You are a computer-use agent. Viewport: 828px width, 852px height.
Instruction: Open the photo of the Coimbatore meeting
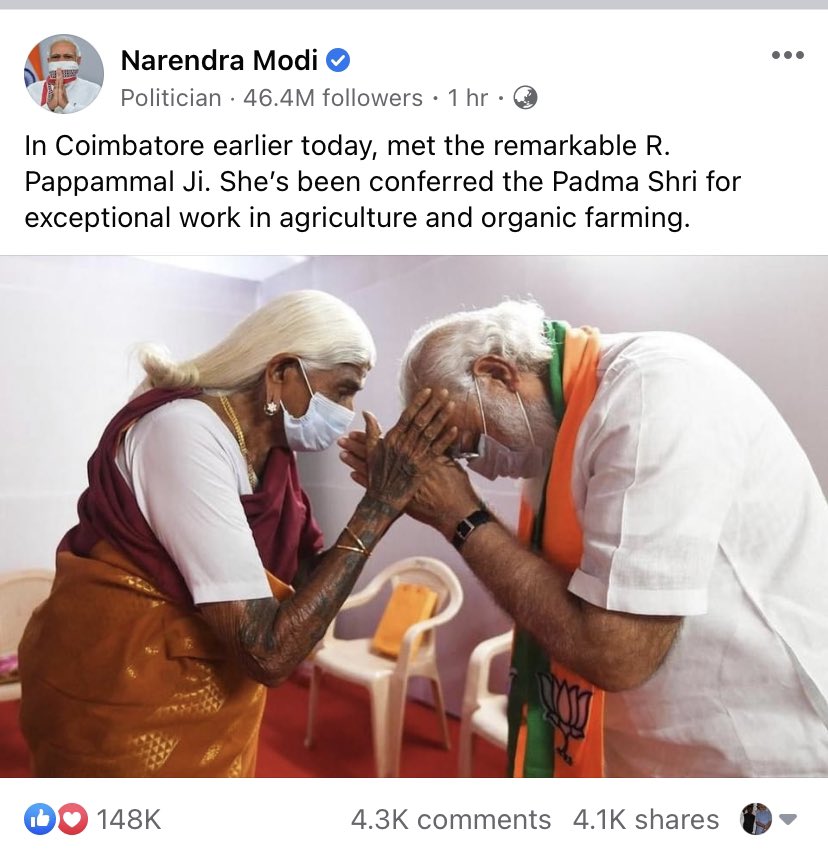[414, 516]
